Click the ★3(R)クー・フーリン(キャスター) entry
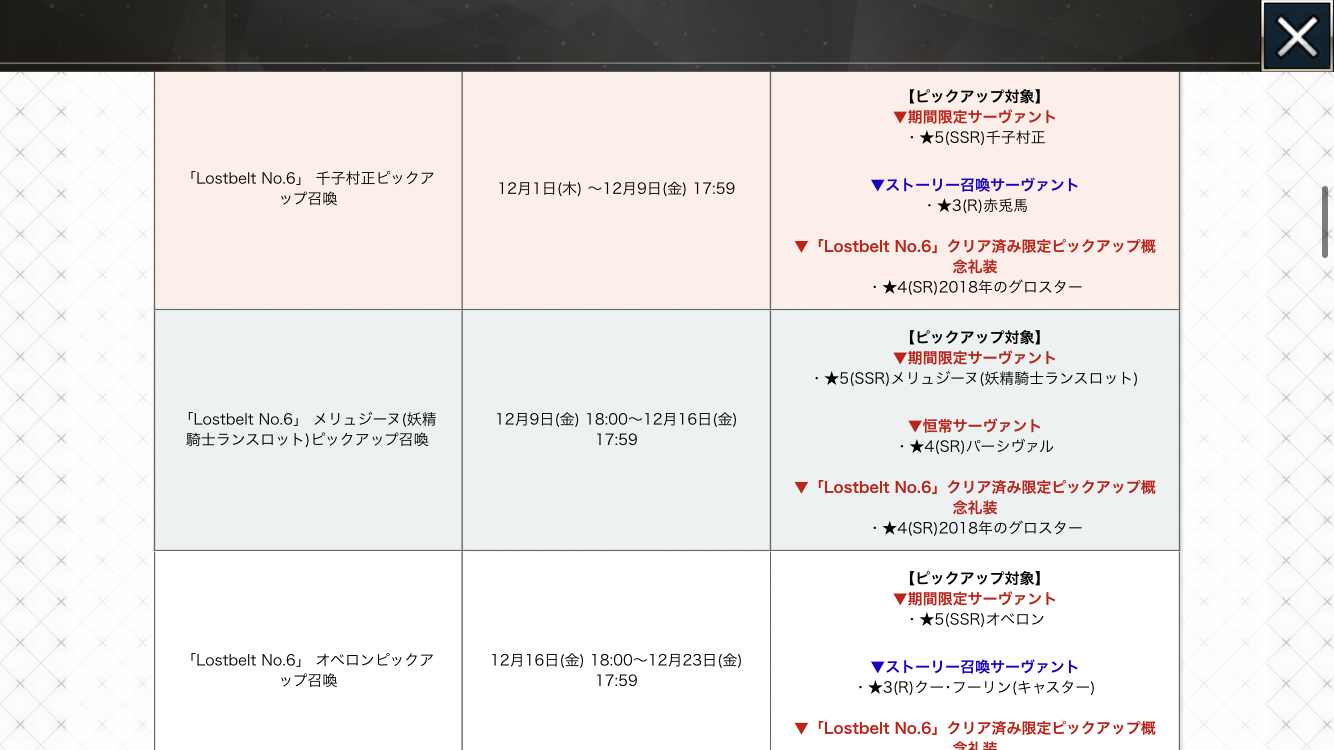The image size is (1334, 750). pyautogui.click(x=975, y=688)
